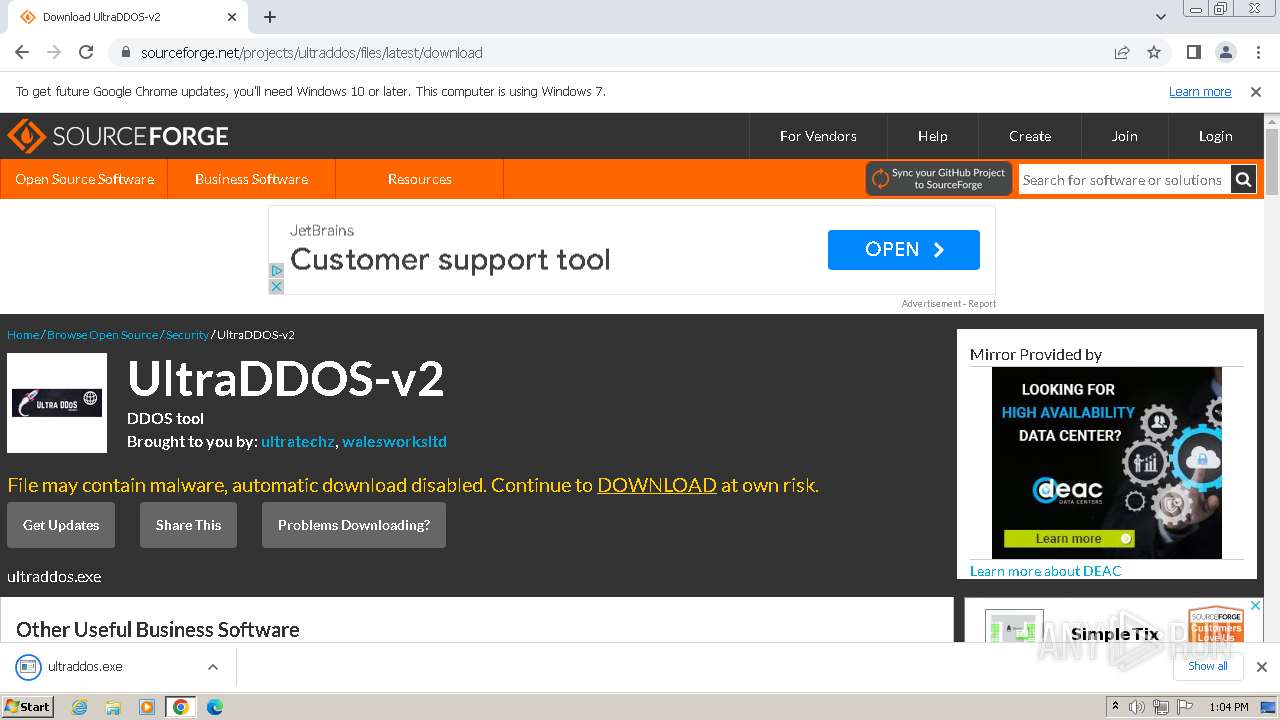Open For Vendors menu

pos(818,136)
